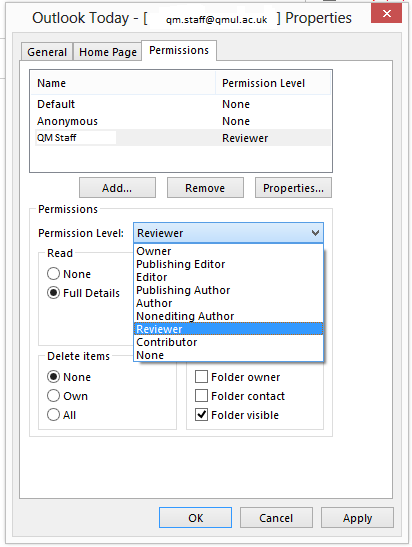Expand the Permission Level dropdown arrow
This screenshot has height=547, width=412.
click(315, 233)
